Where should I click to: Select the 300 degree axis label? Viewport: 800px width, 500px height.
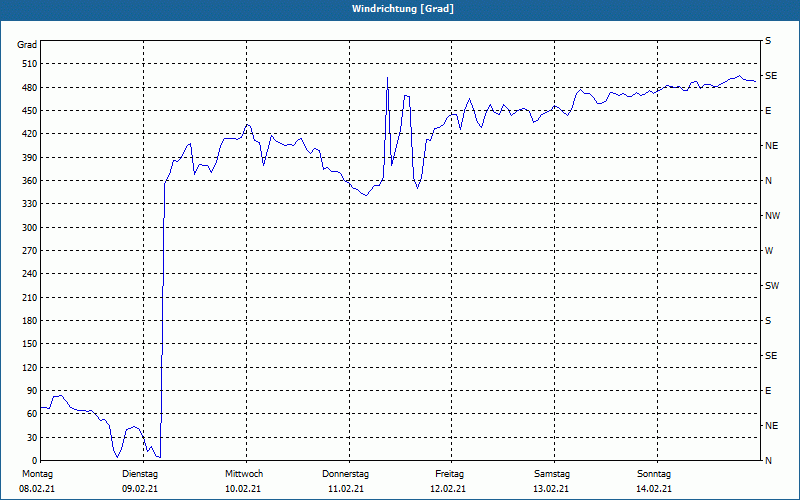click(x=30, y=228)
